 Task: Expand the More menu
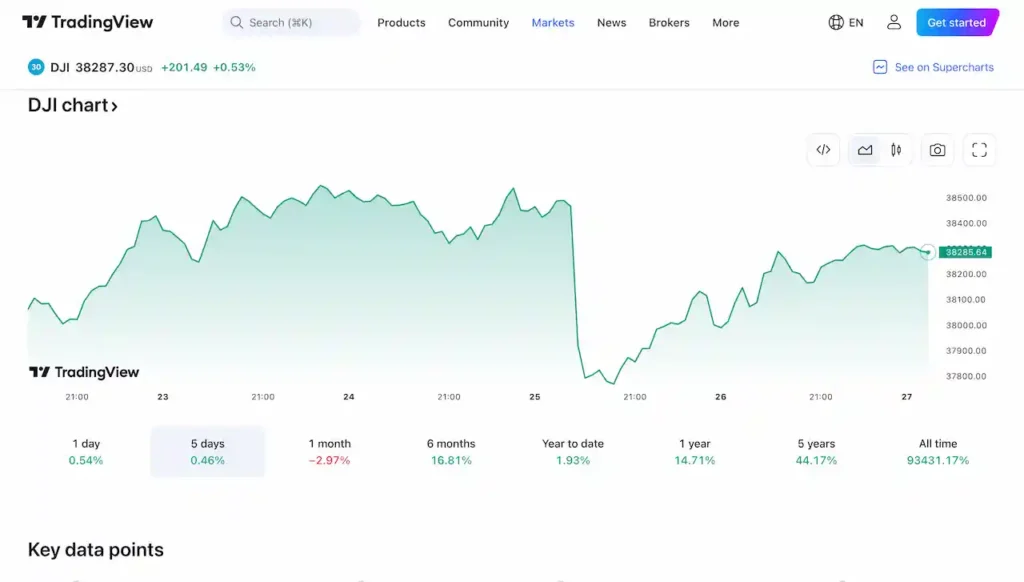tap(725, 22)
